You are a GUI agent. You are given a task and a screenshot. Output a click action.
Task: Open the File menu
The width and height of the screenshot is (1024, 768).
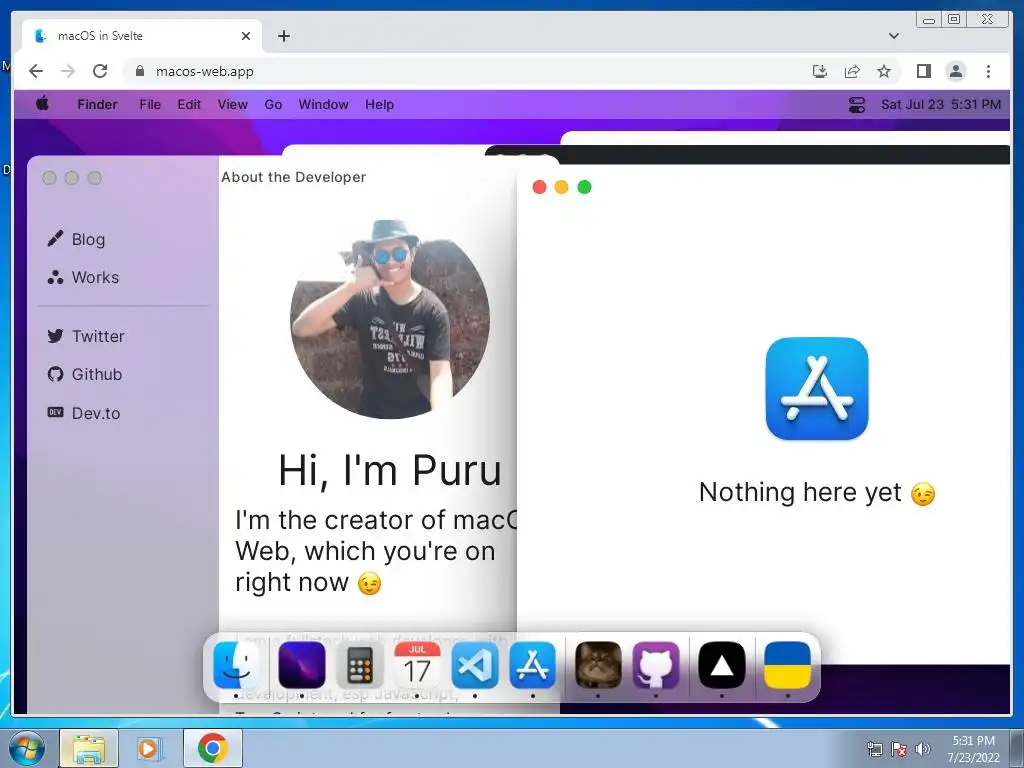point(150,104)
